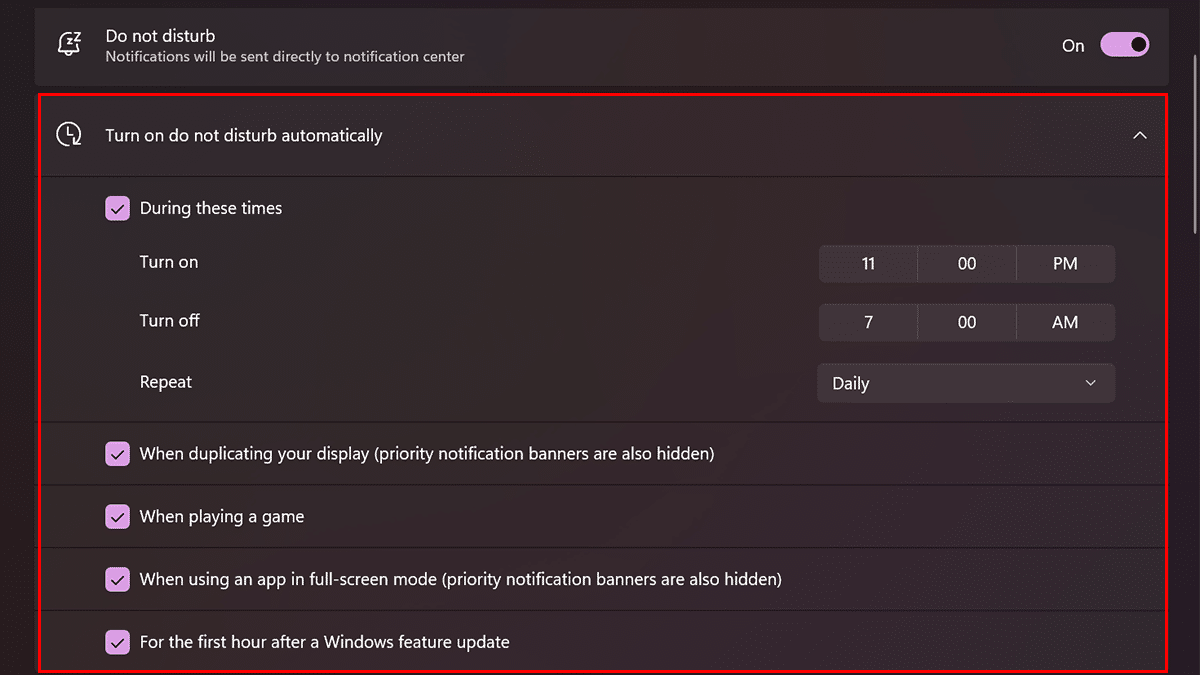
Task: Uncheck When duplicating your display checkbox
Action: tap(118, 454)
